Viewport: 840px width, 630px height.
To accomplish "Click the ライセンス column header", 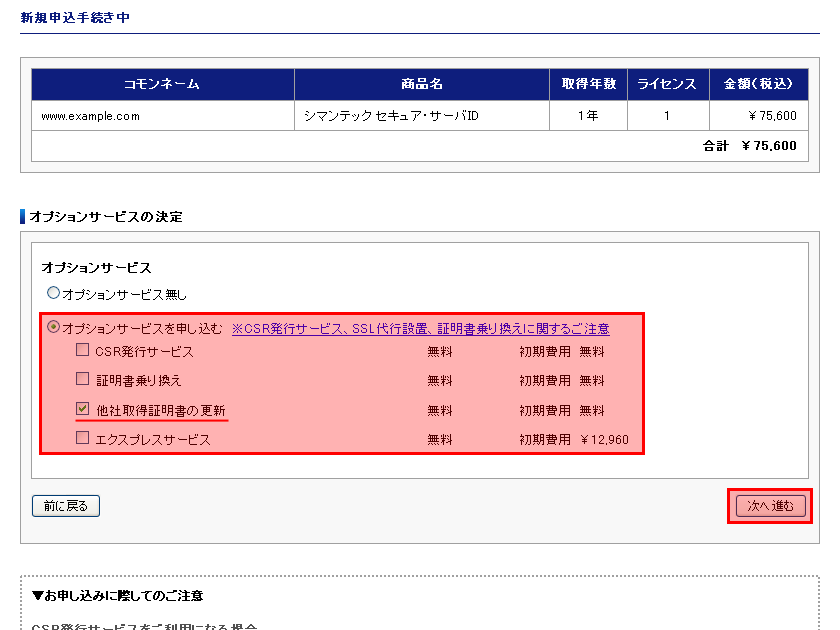I will click(668, 84).
